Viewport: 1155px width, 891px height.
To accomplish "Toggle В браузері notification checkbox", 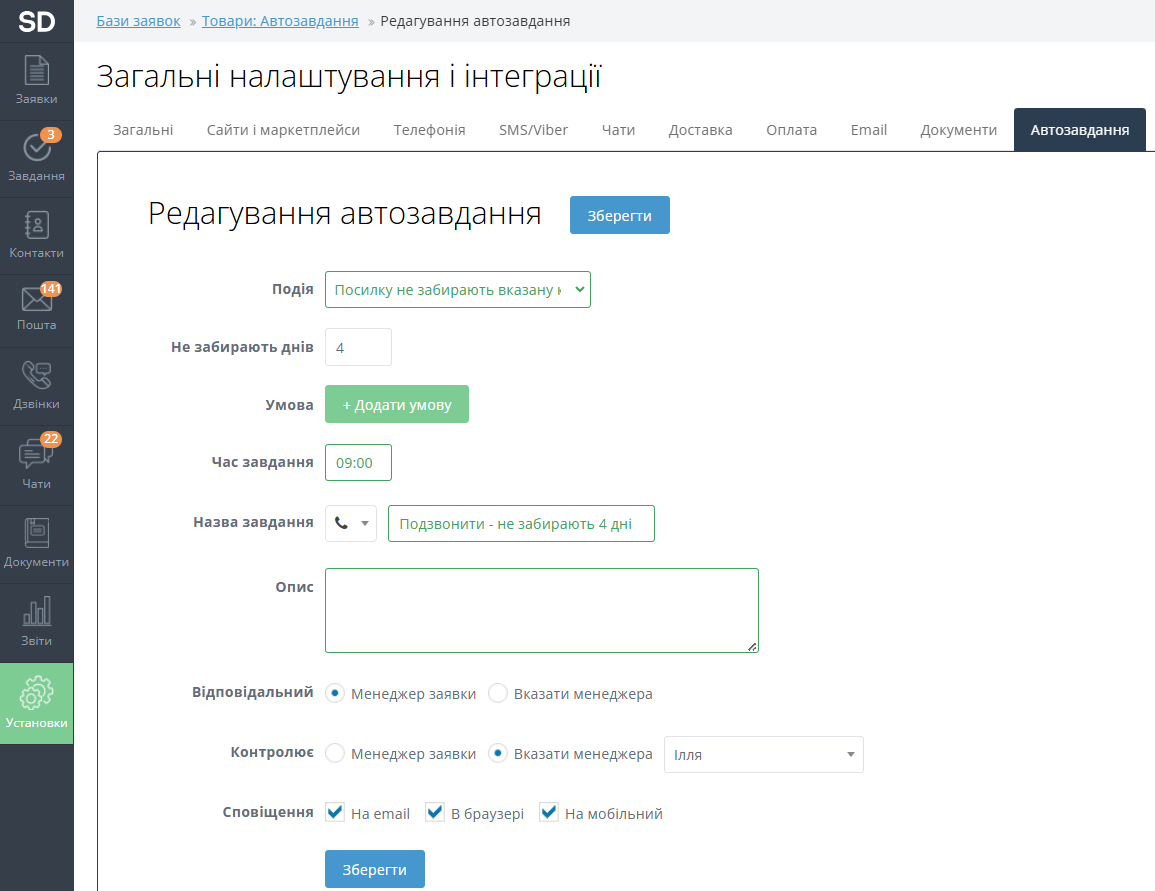I will [435, 813].
